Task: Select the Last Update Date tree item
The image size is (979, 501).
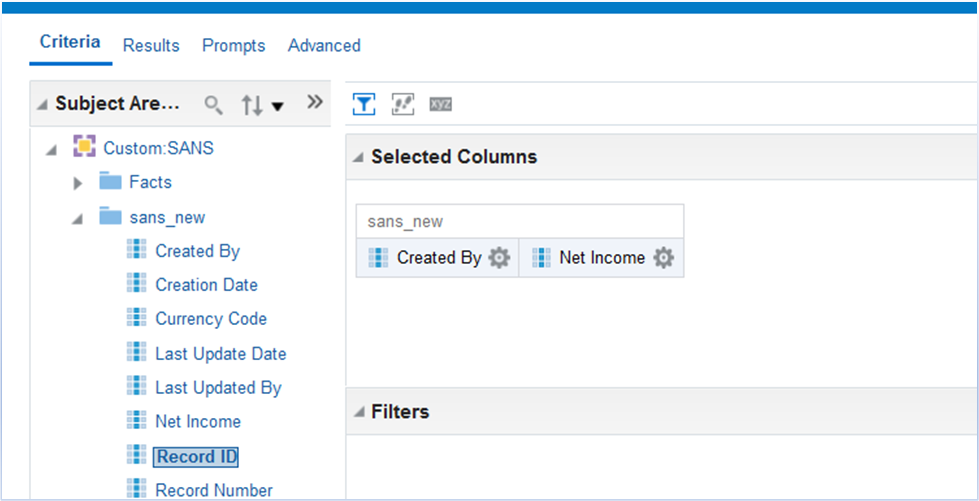Action: point(220,354)
